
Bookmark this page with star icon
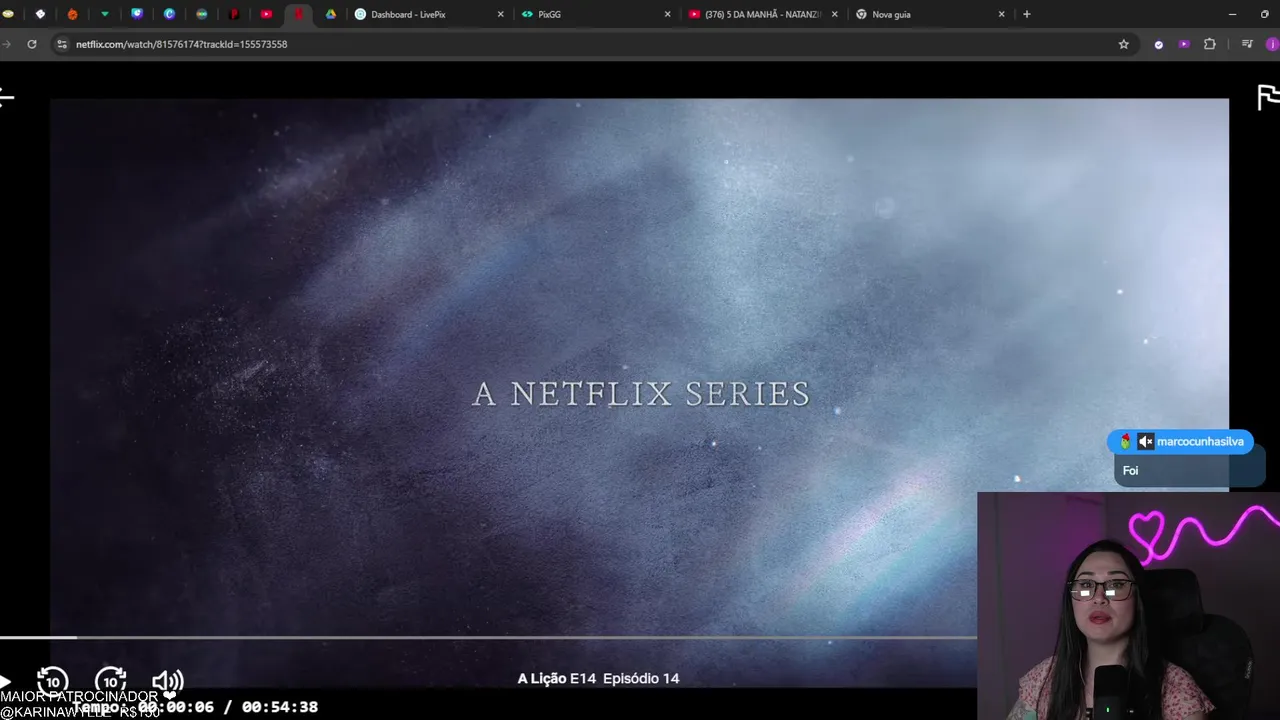(x=1123, y=44)
